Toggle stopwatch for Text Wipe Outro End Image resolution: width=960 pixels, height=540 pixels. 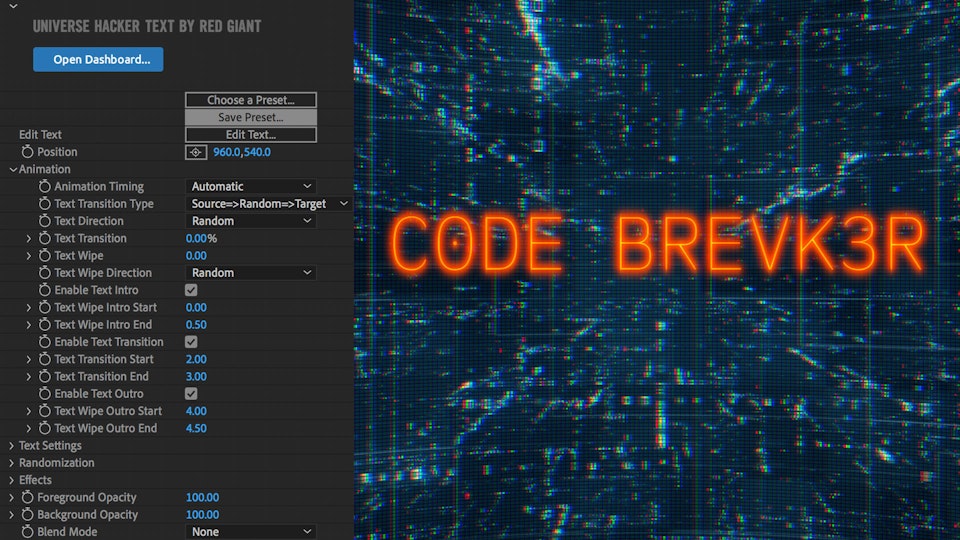click(x=45, y=428)
